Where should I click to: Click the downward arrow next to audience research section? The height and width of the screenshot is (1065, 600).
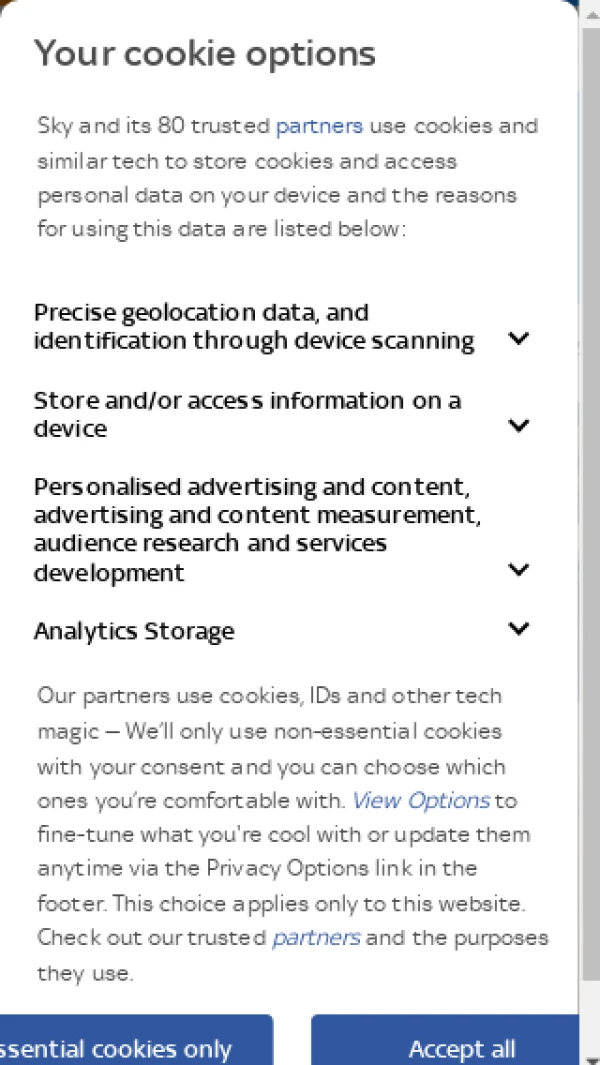[519, 569]
